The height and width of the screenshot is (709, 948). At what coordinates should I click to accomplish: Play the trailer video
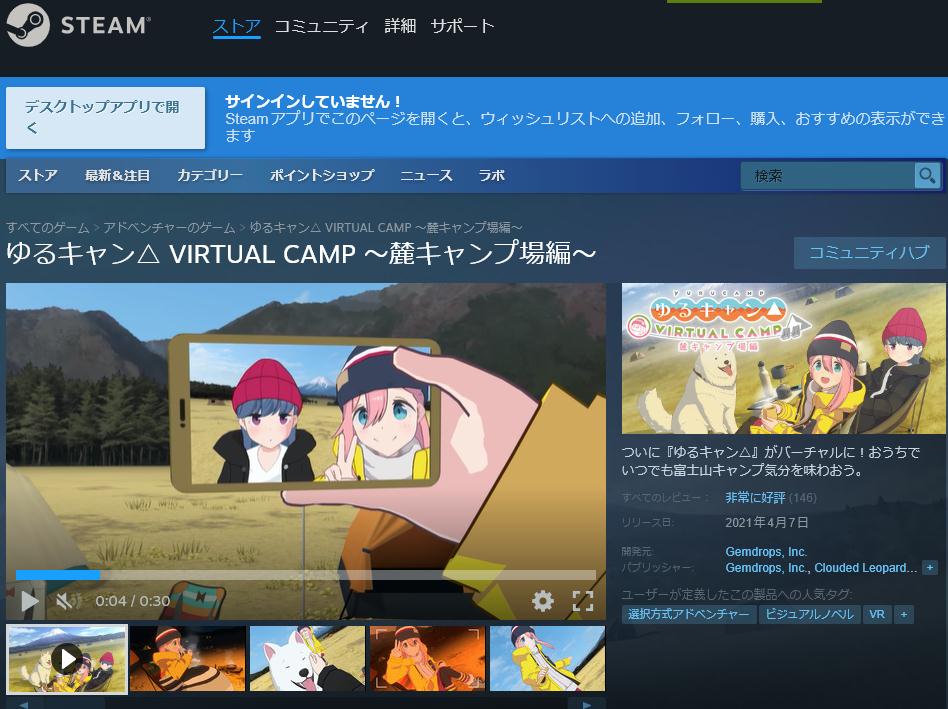(29, 601)
